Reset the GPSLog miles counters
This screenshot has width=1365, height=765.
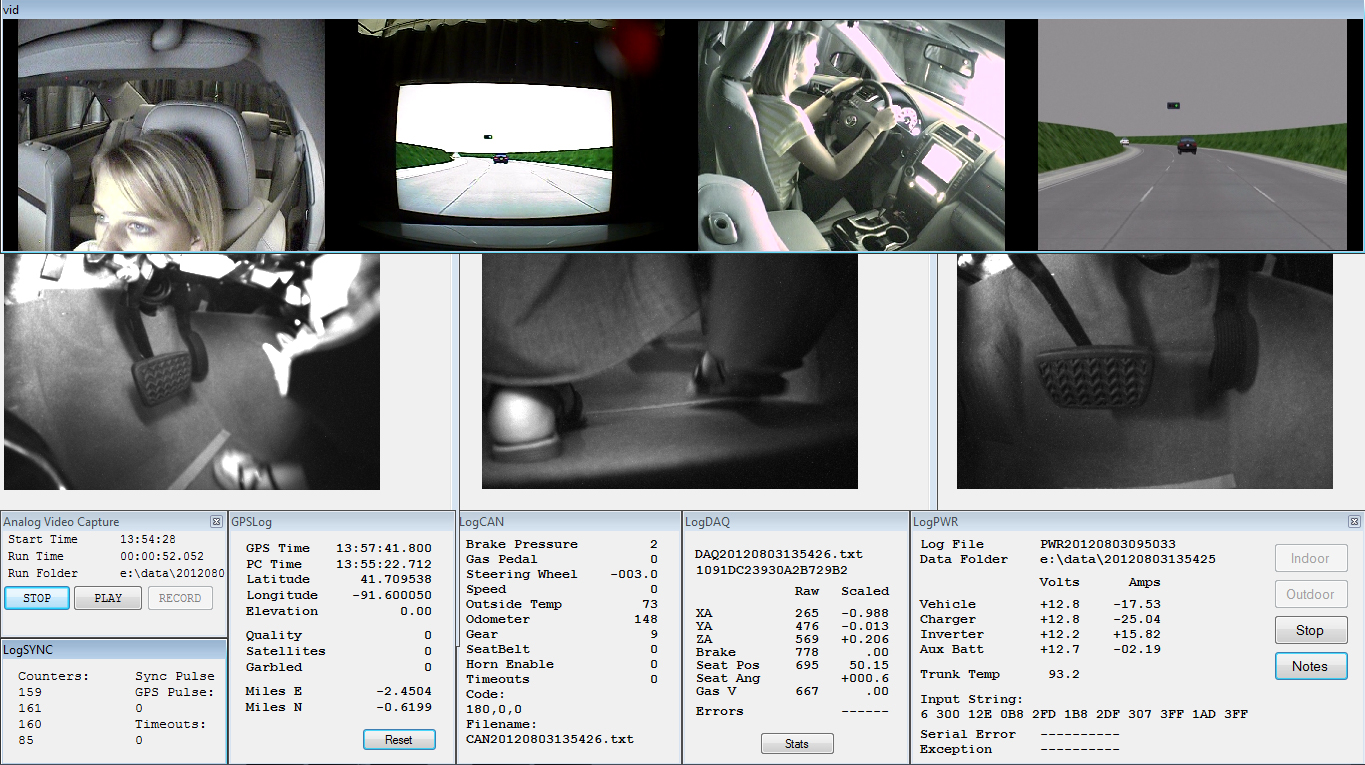(398, 740)
